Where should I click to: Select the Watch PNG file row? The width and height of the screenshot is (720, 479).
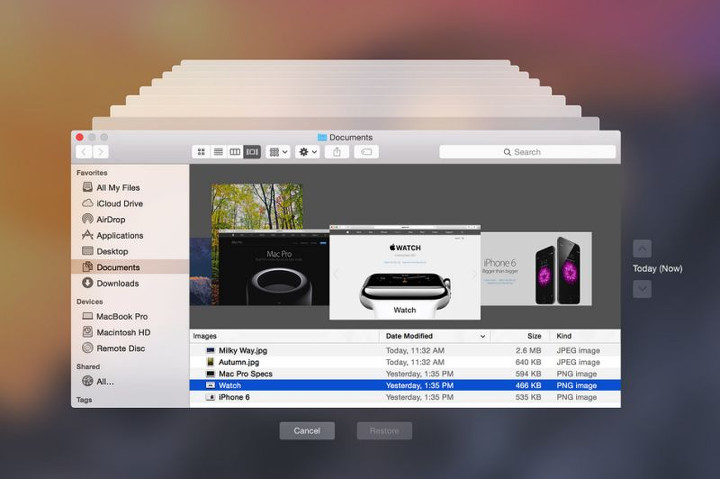[x=405, y=385]
